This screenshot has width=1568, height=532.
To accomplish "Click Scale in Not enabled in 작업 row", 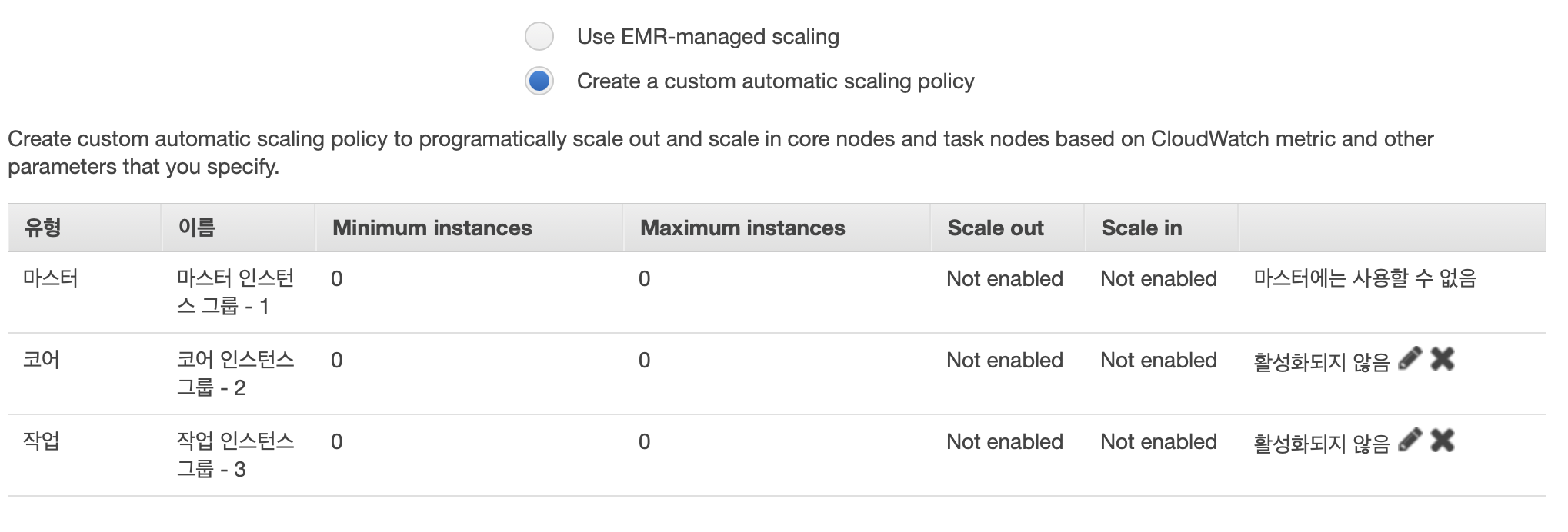I will [1159, 441].
